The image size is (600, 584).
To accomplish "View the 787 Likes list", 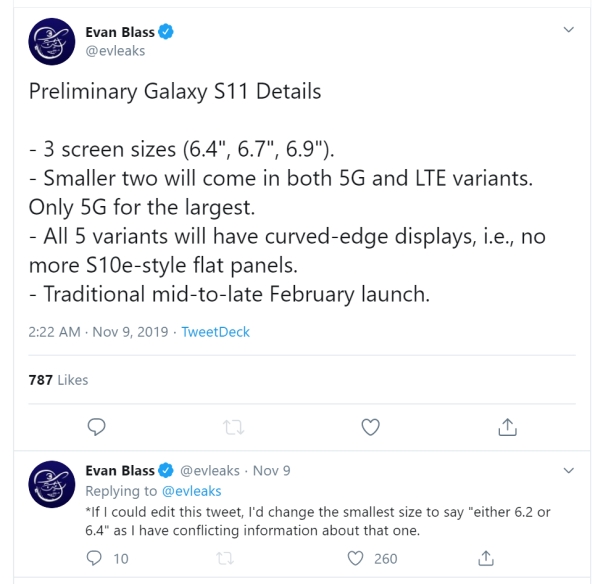I will [59, 379].
